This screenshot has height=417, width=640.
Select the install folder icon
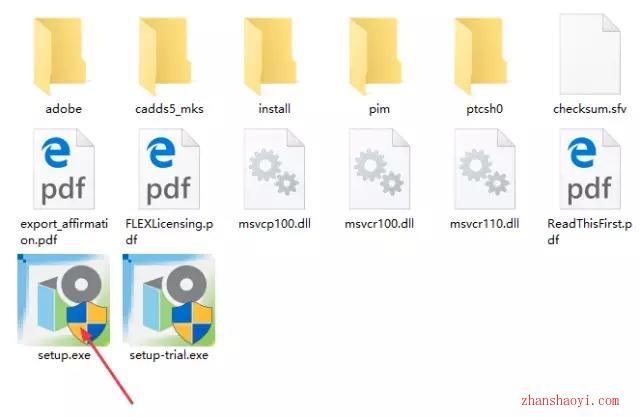270,56
